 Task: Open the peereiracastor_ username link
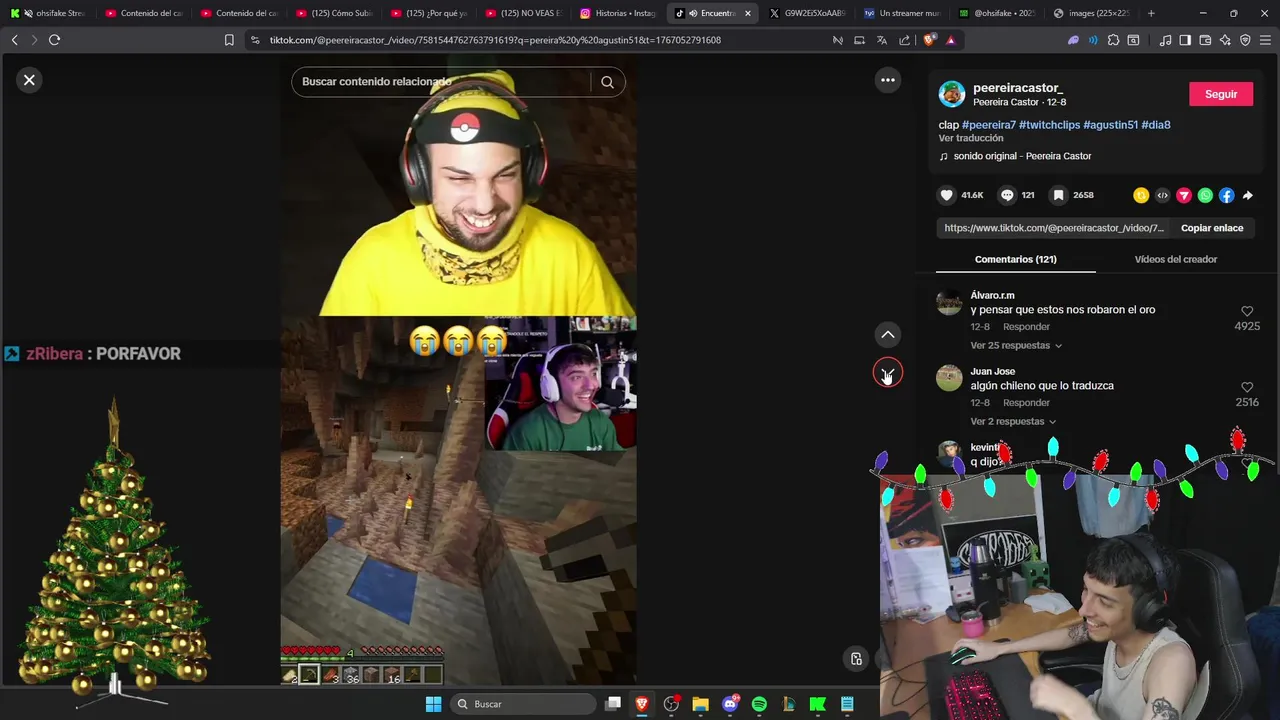tap(1018, 88)
